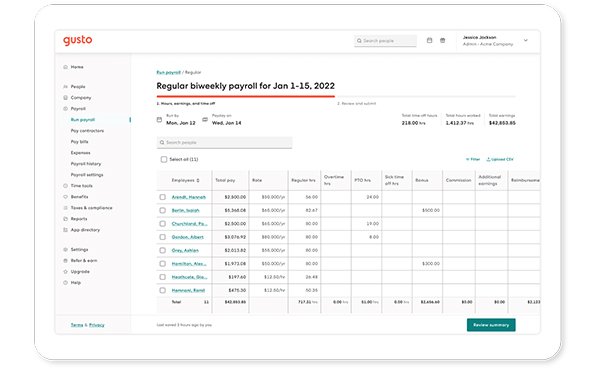600x370 pixels.
Task: Click step 1 Hours, earnings, and time off
Action: (x=186, y=104)
